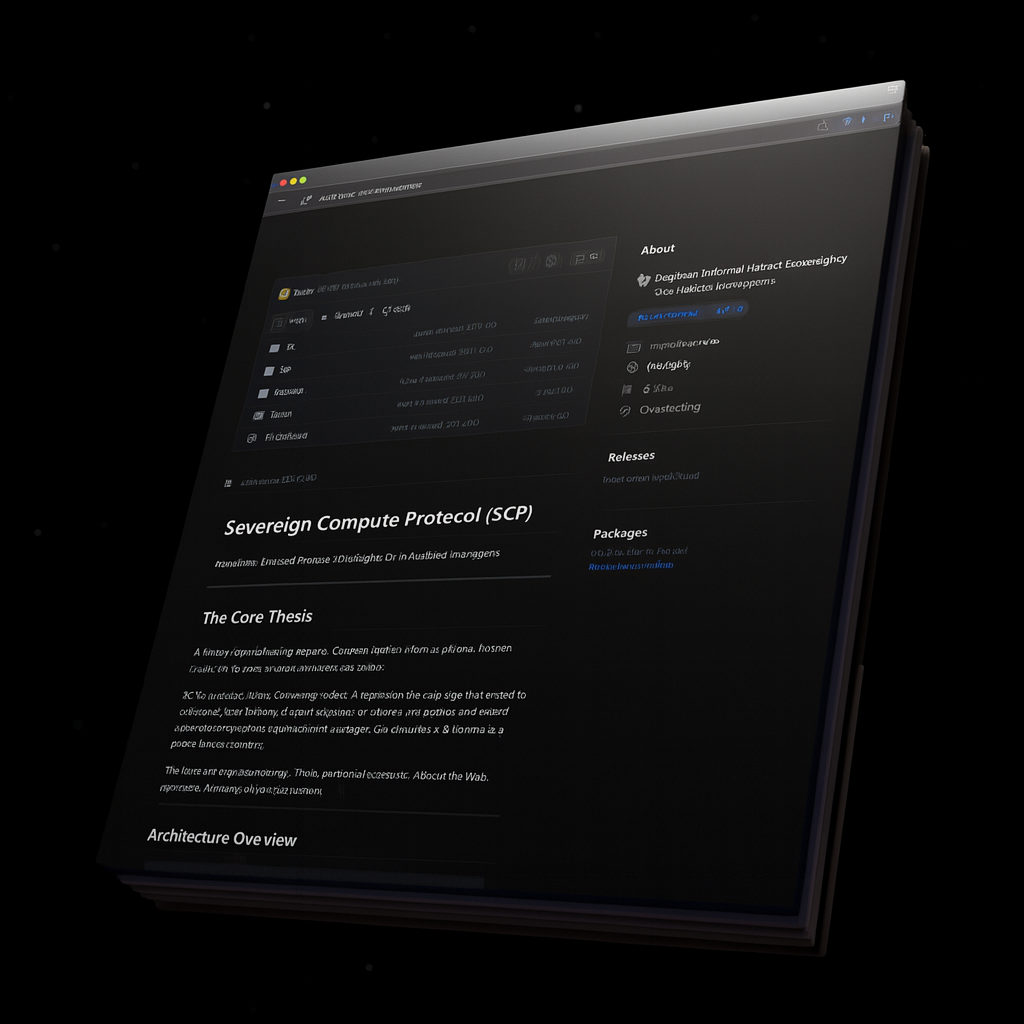Click the dash icon in the title bar

[x=281, y=201]
